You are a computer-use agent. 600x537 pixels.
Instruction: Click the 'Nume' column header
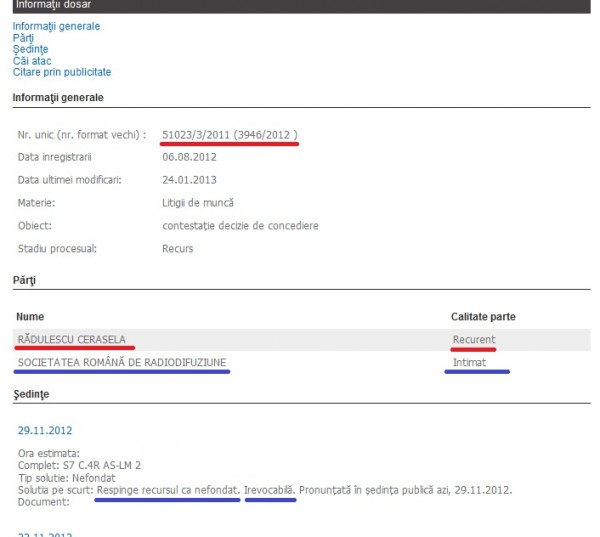point(31,316)
